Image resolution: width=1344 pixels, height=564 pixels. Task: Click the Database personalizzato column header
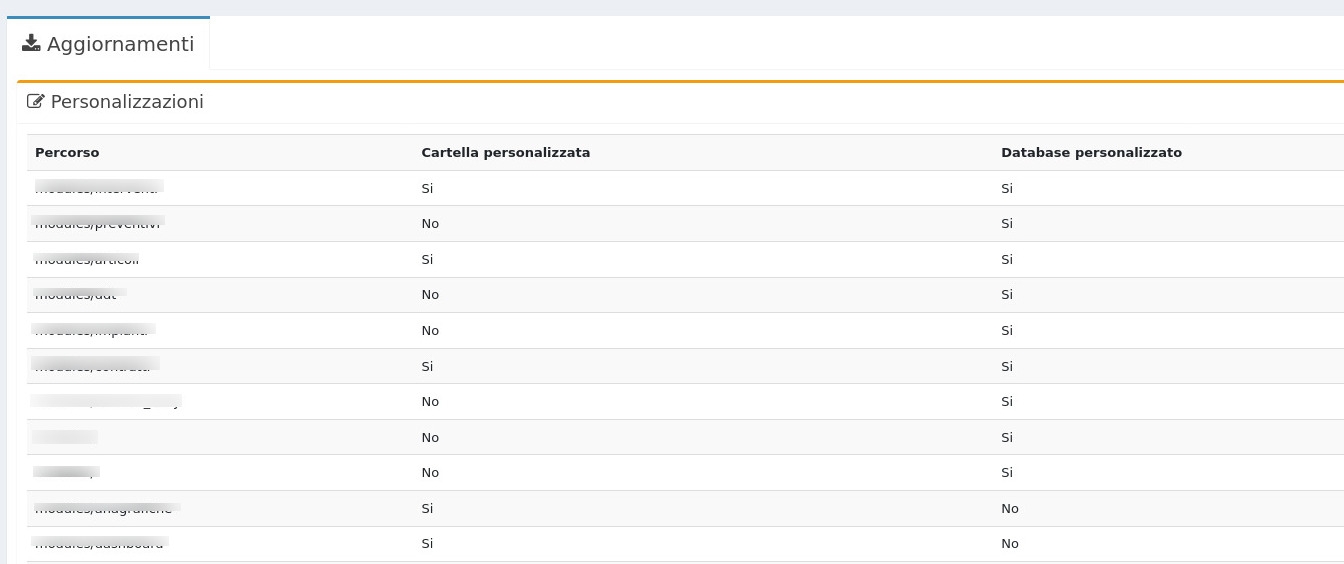coord(1091,153)
